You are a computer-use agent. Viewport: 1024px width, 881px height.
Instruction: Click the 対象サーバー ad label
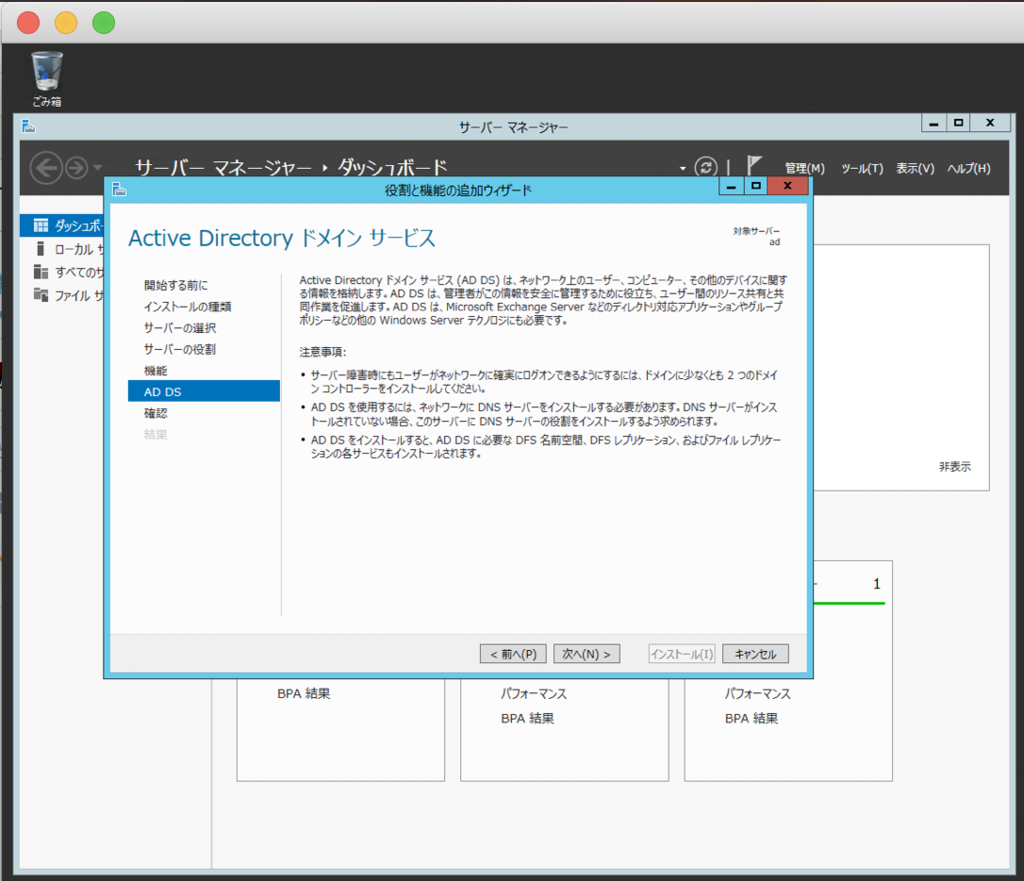tap(756, 236)
